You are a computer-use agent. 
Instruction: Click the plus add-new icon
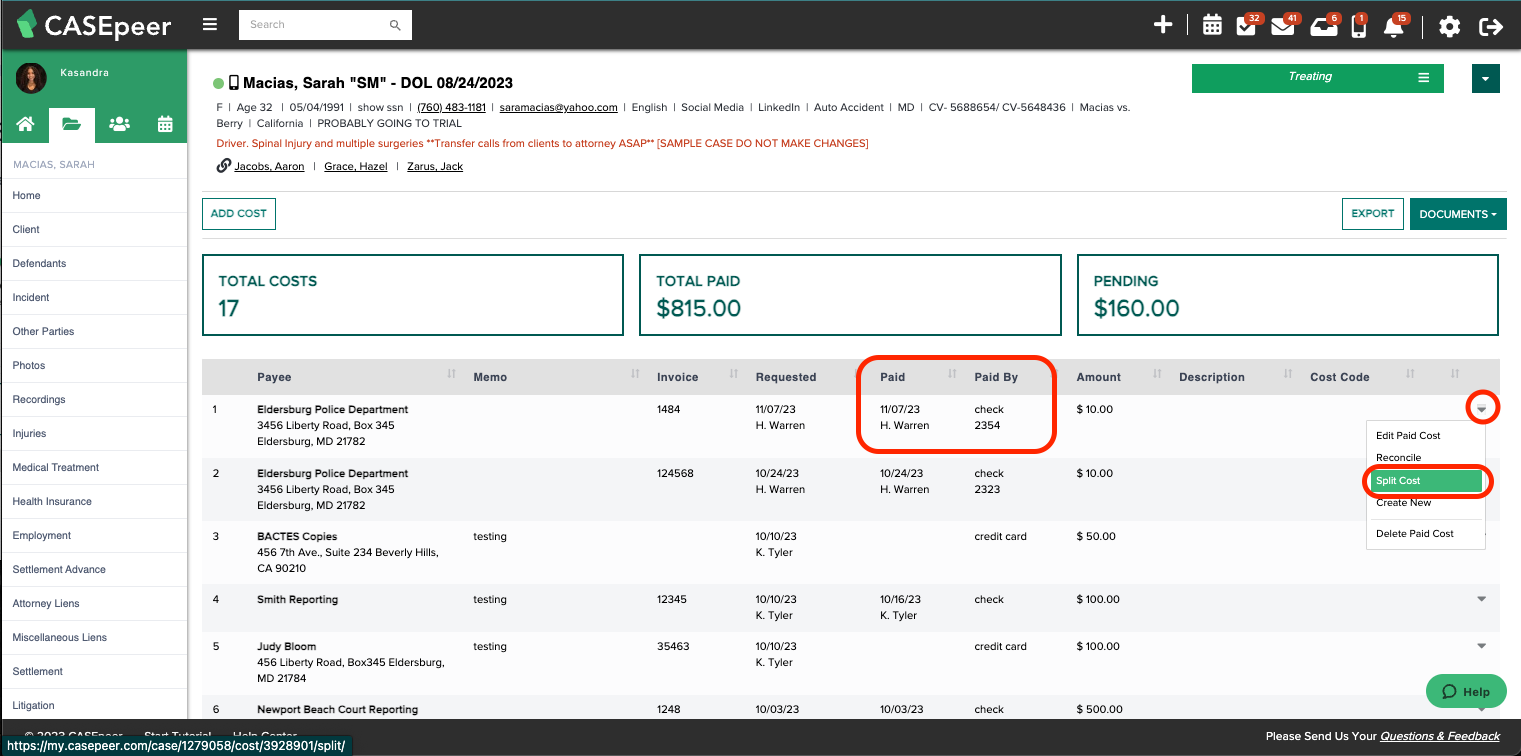(x=1162, y=25)
